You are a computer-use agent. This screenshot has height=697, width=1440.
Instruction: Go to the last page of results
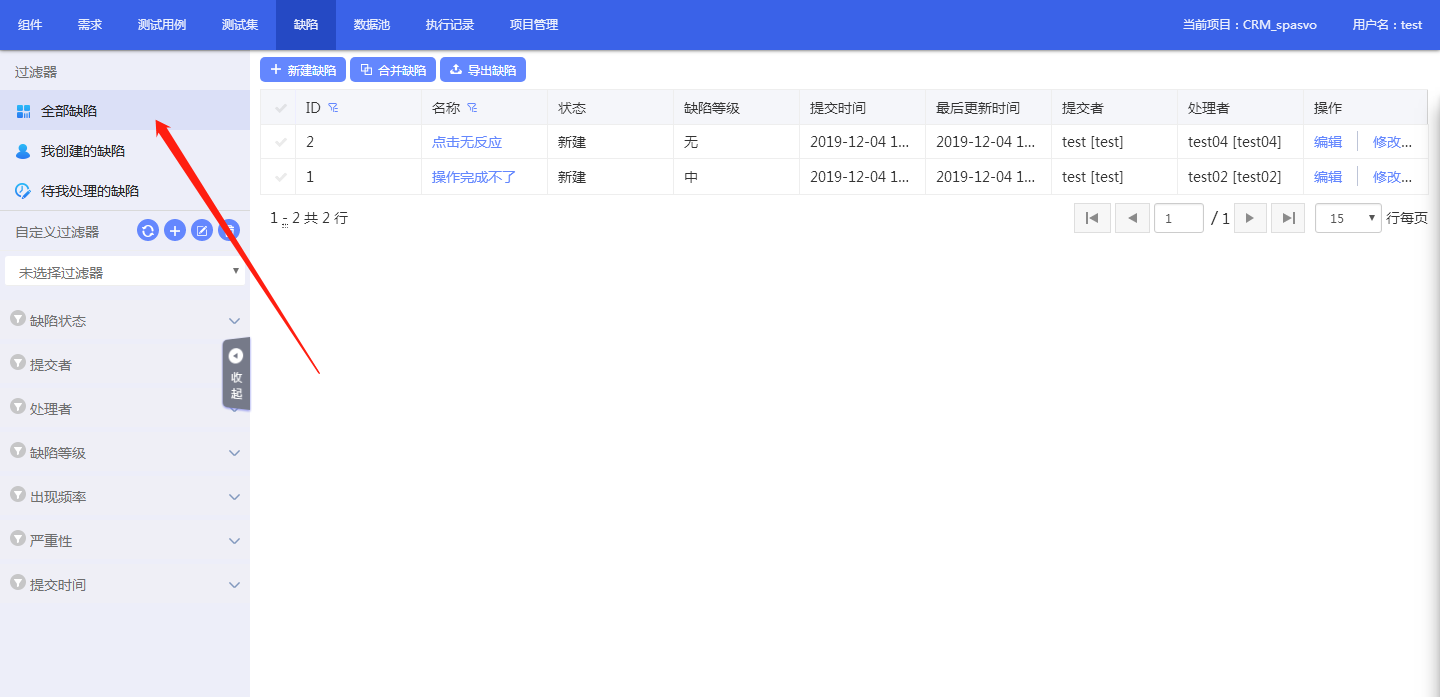tap(1288, 218)
